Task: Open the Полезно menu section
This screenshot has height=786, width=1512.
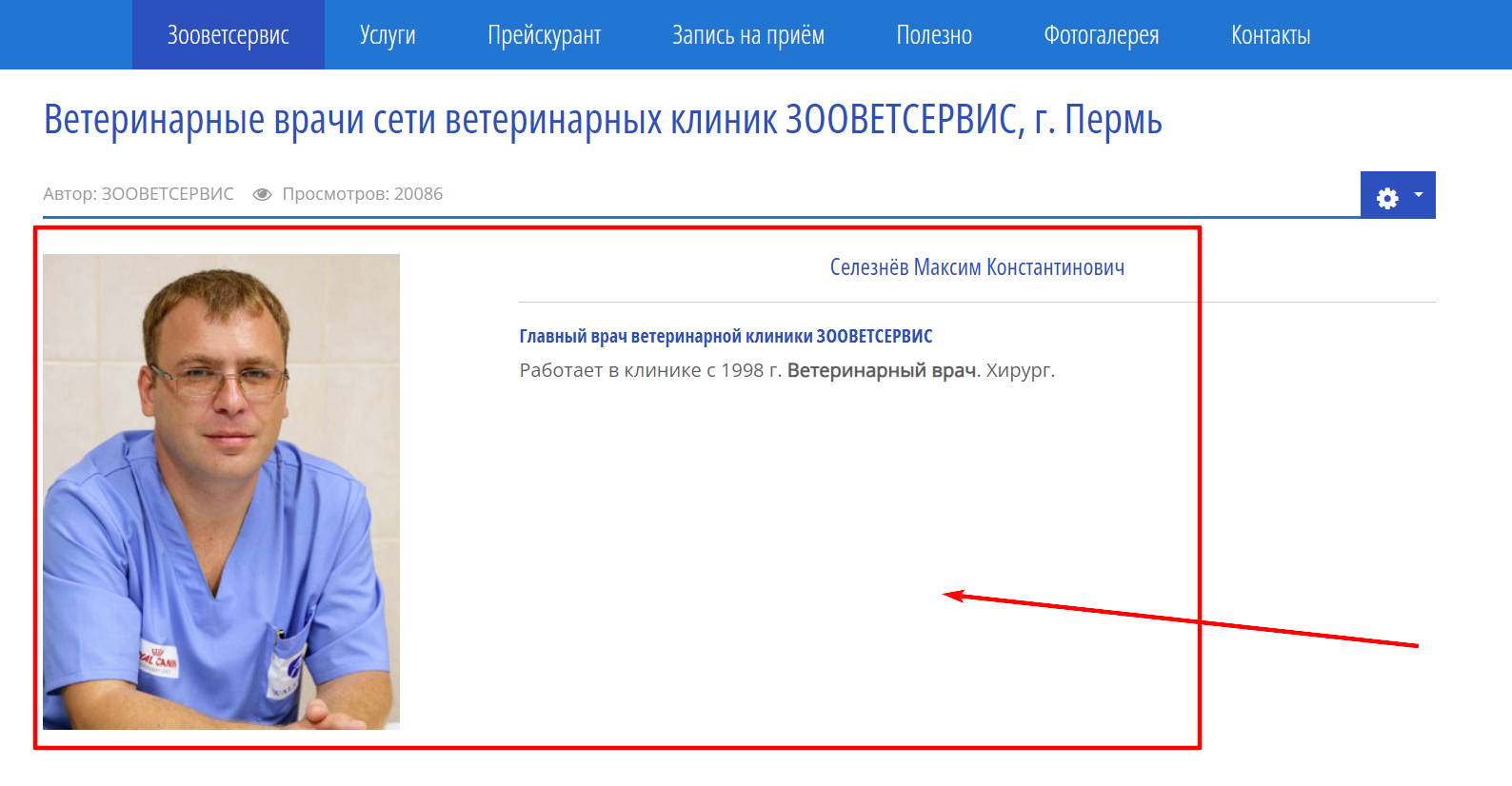Action: tap(933, 35)
